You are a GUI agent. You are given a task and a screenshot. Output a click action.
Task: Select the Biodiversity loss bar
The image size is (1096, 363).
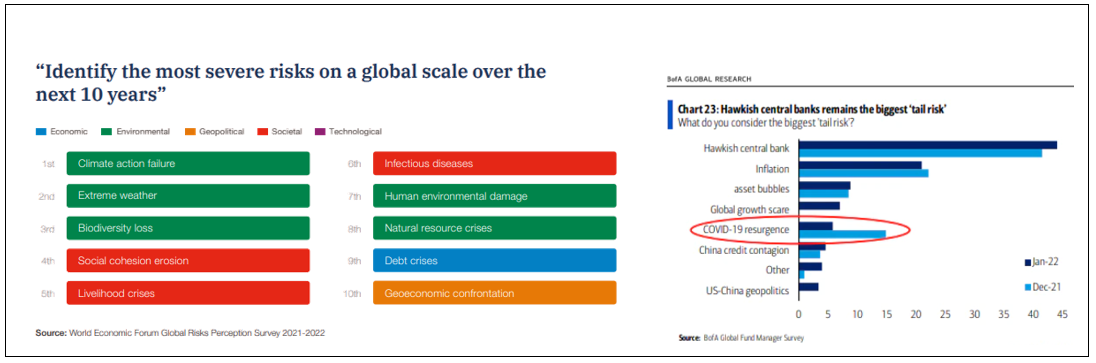coord(188,228)
